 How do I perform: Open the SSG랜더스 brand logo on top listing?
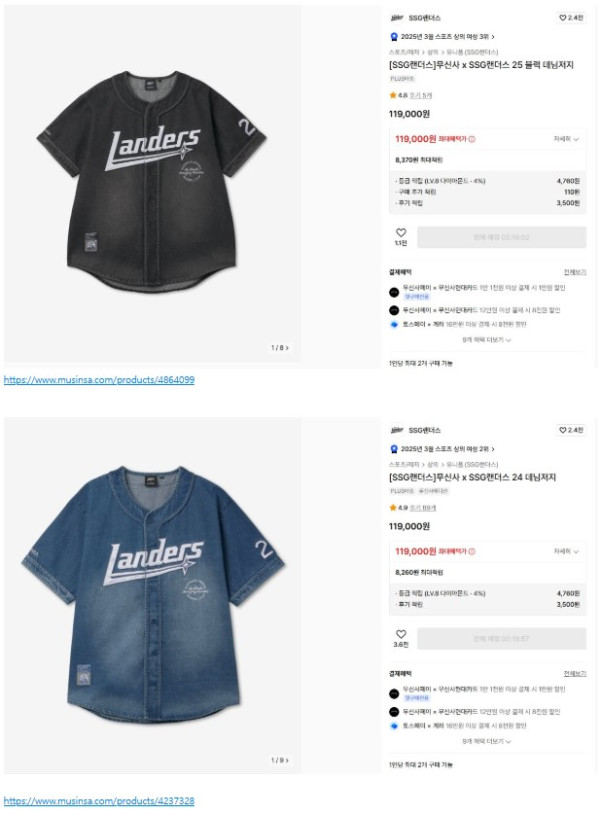coord(397,18)
